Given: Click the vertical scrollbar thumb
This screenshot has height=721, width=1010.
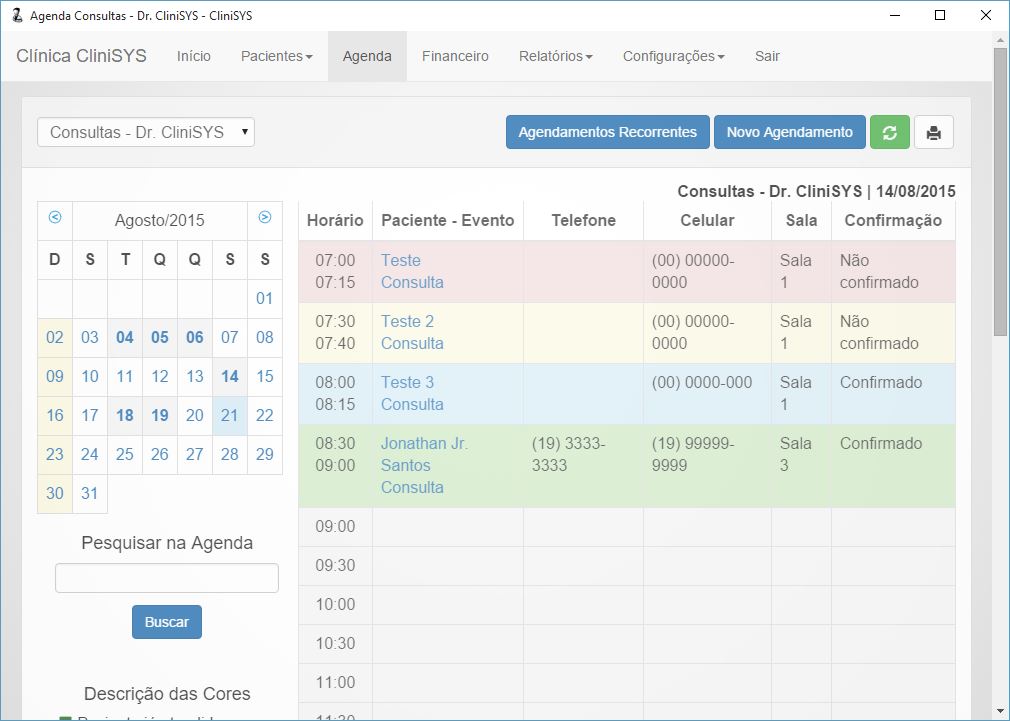Looking at the screenshot, I should tap(1000, 190).
